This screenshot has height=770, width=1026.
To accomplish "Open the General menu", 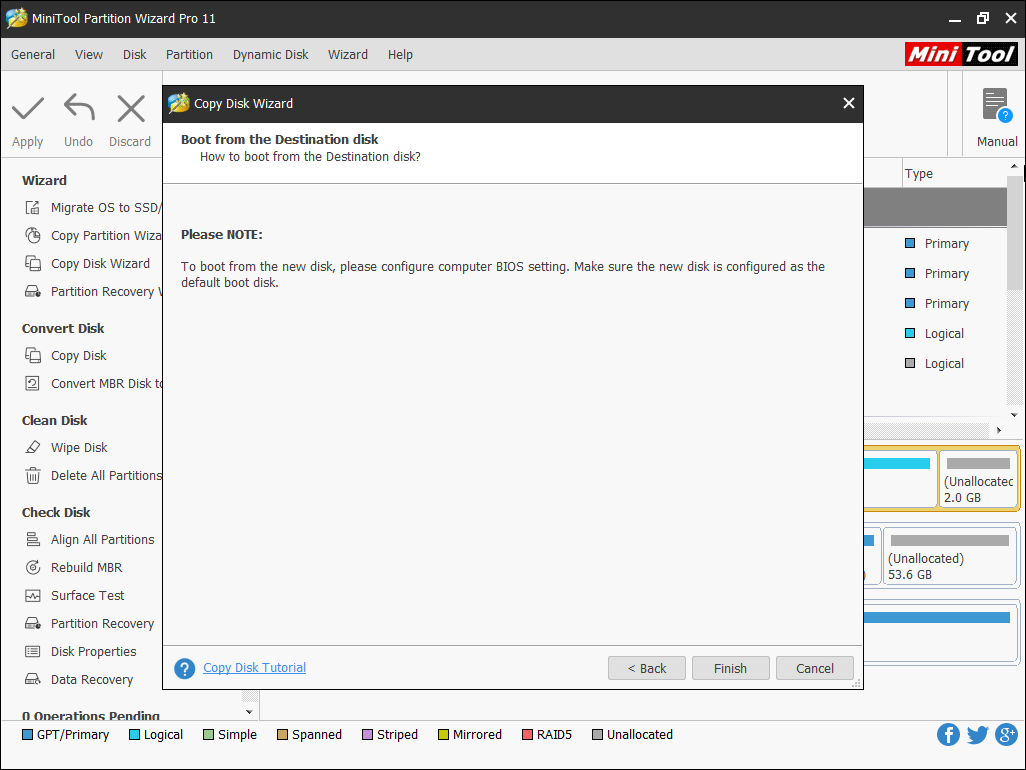I will pos(33,55).
